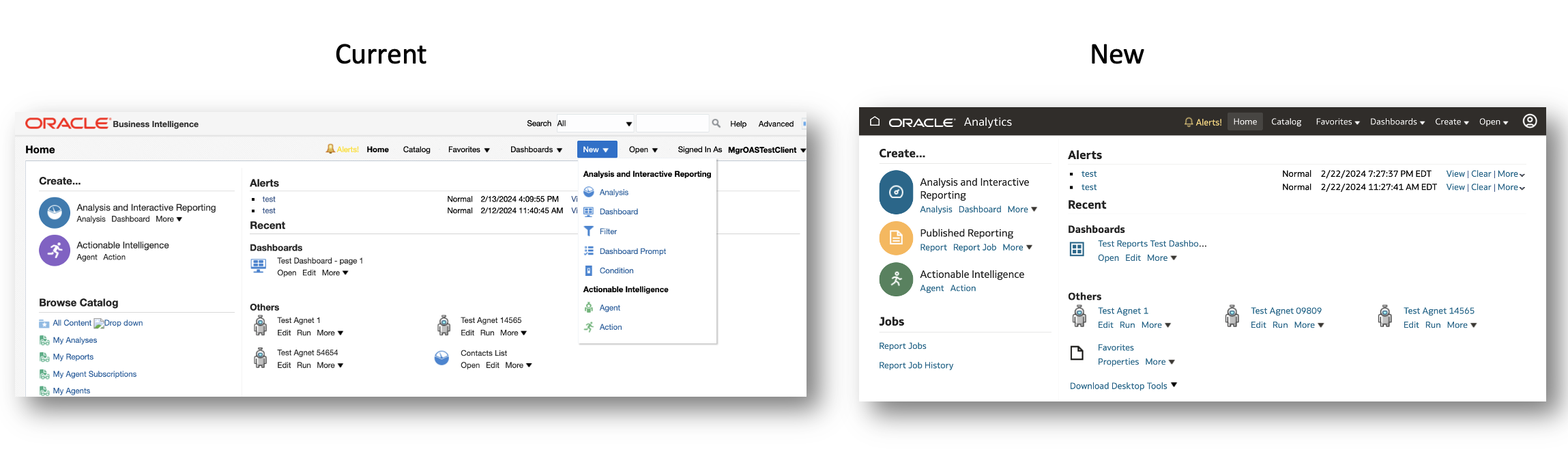This screenshot has width=1568, height=452.
Task: Click Properties link under Favorites
Action: pyautogui.click(x=1118, y=362)
